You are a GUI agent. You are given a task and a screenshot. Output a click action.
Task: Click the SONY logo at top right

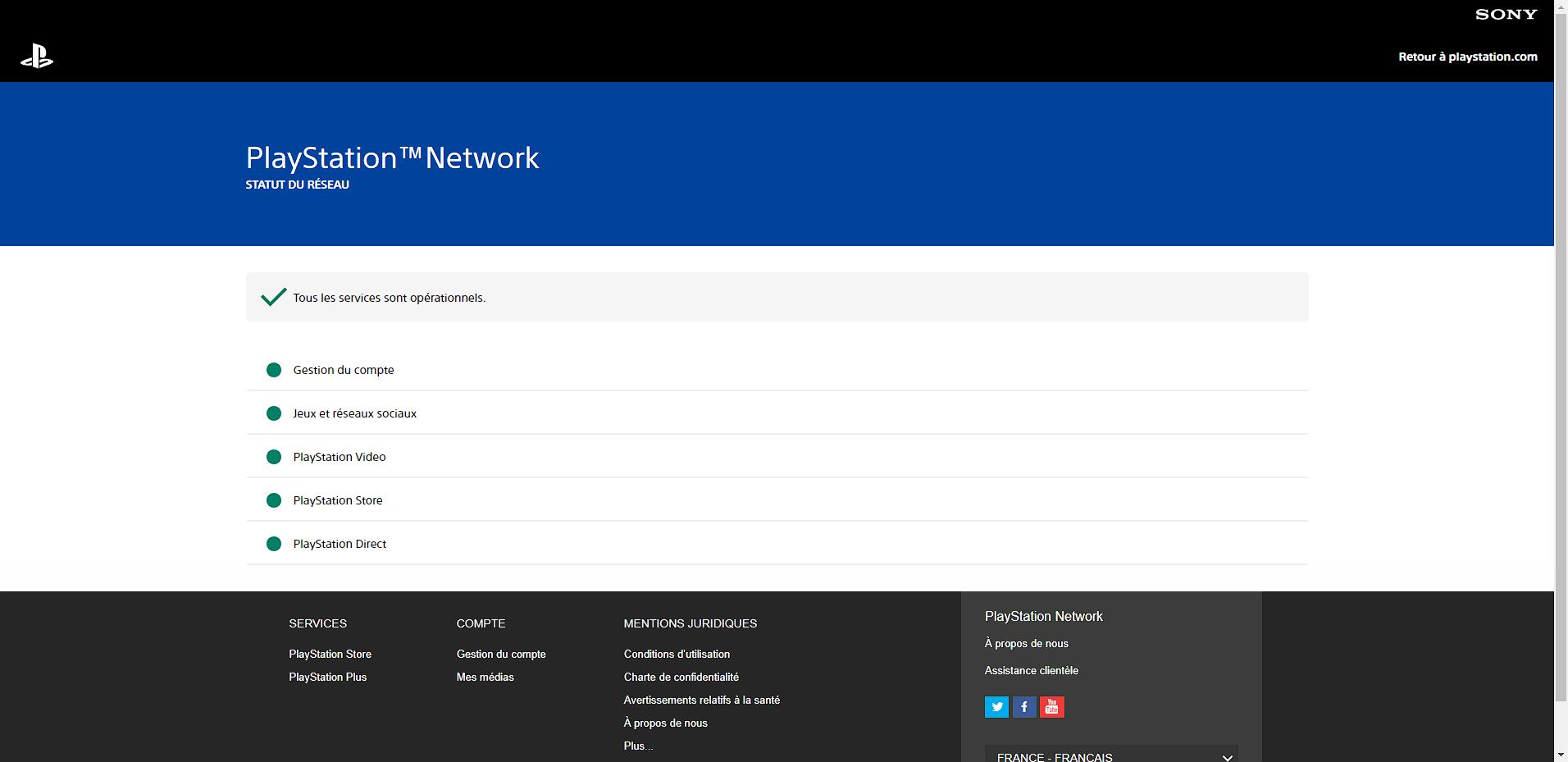click(1506, 14)
